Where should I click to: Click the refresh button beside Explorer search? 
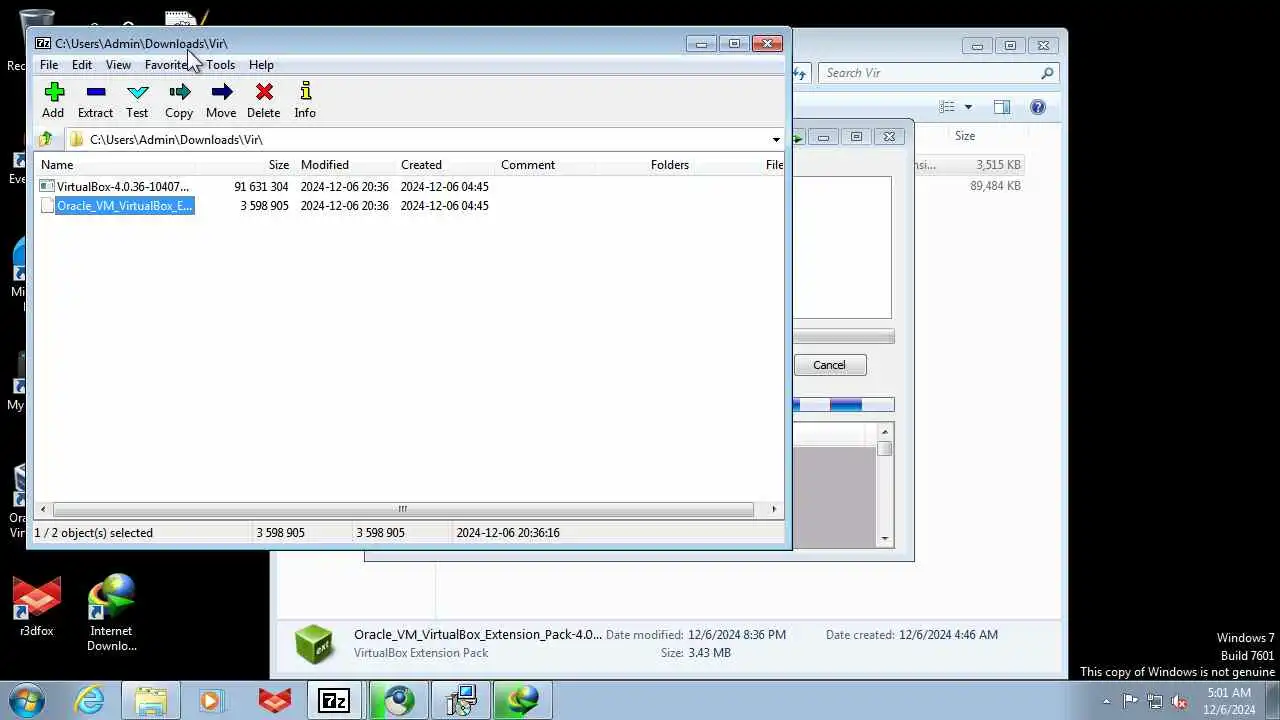801,73
